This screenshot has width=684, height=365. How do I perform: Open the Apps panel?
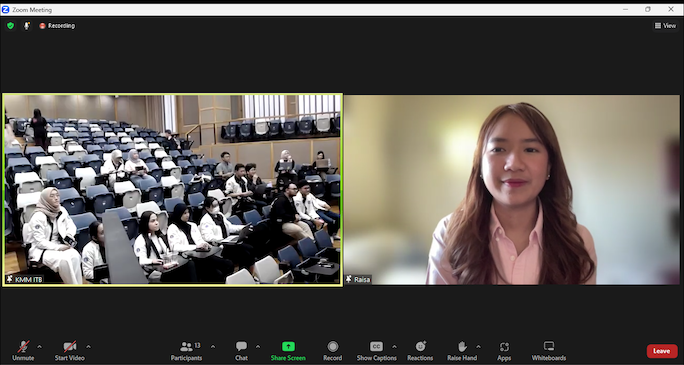(504, 351)
